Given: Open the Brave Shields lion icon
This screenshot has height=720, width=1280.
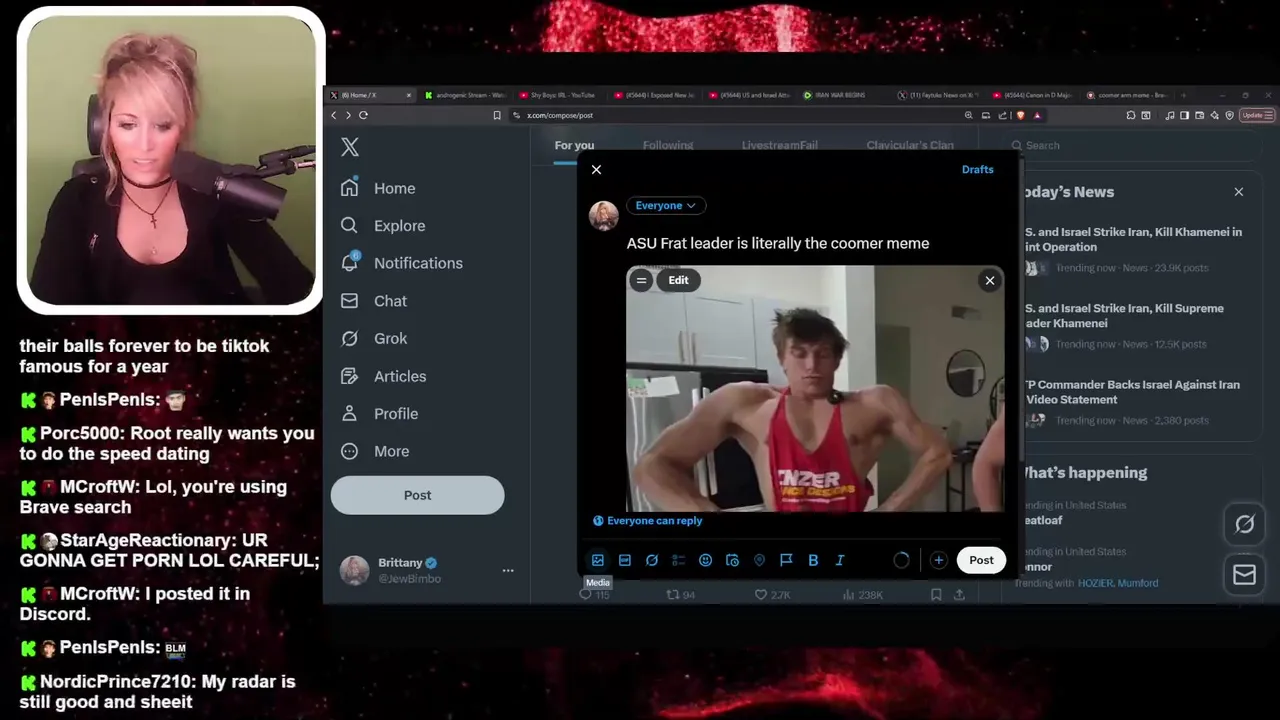Looking at the screenshot, I should [x=1020, y=115].
